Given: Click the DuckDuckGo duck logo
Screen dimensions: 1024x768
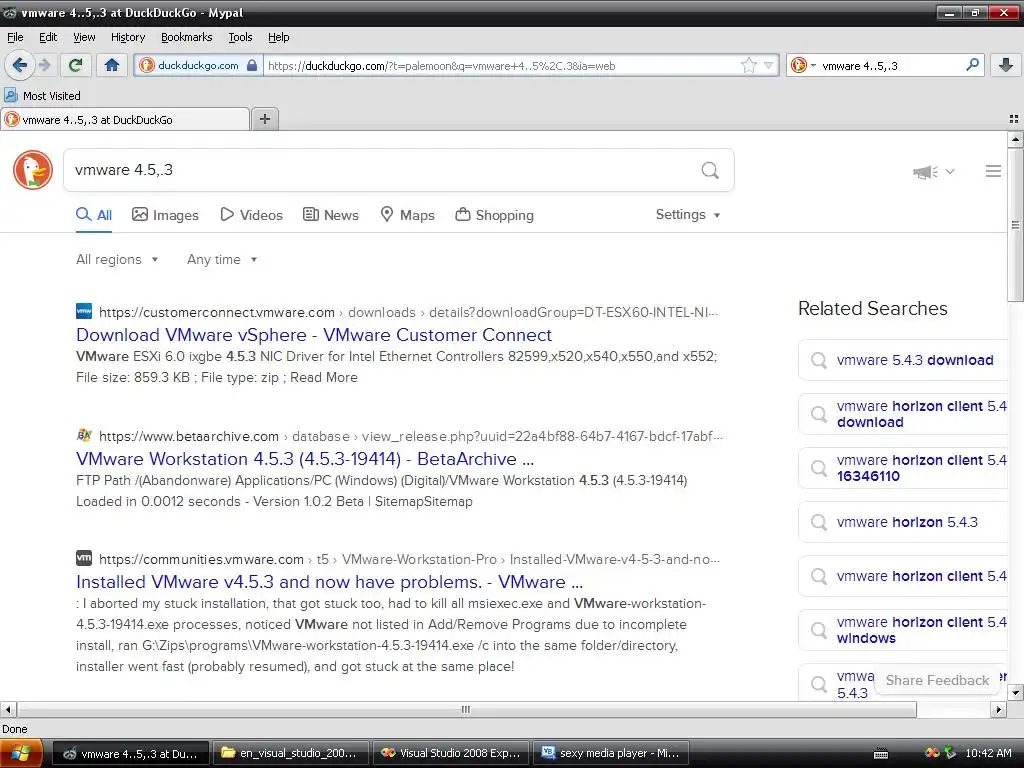Looking at the screenshot, I should pos(33,170).
